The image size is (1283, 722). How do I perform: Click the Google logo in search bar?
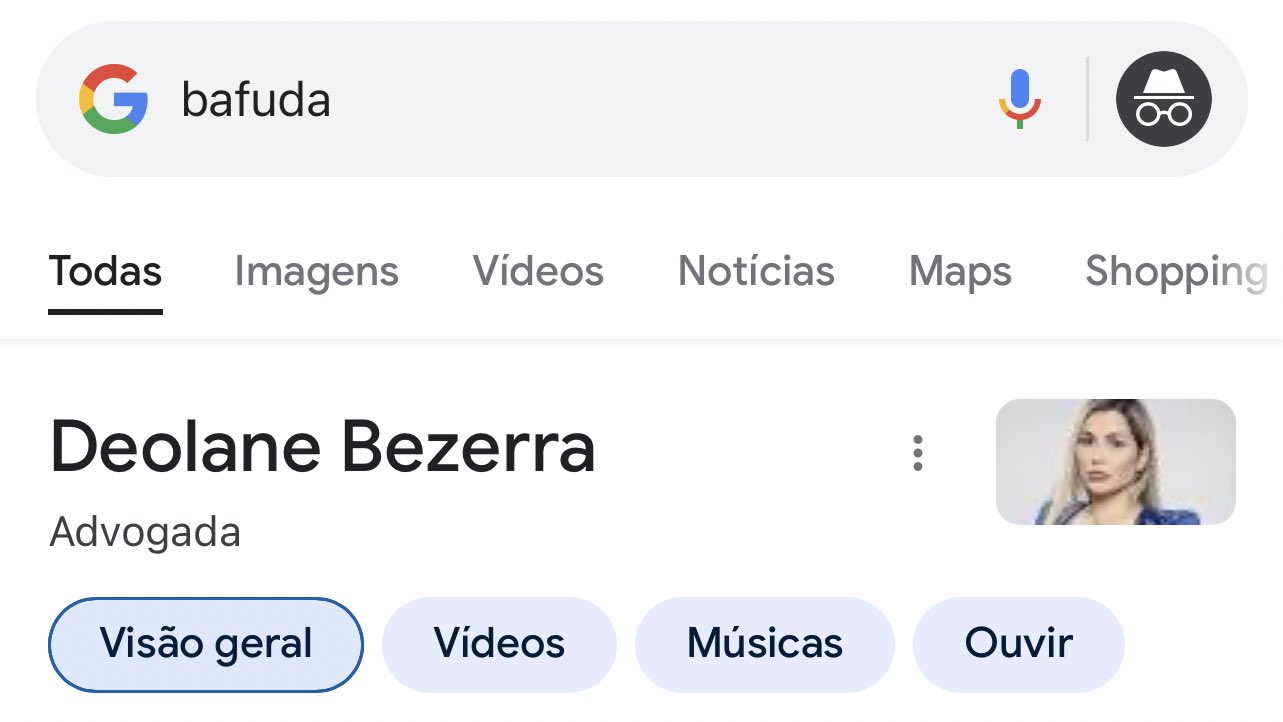click(113, 99)
